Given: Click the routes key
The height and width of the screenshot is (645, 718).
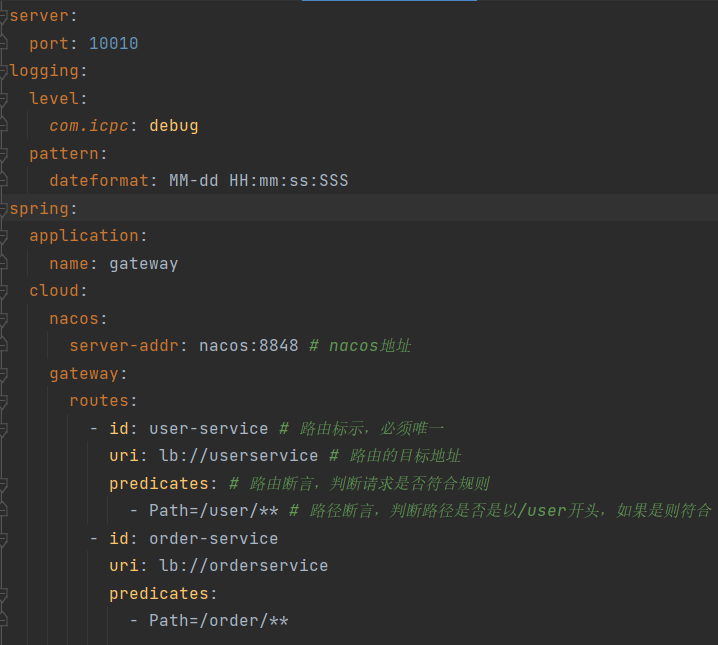Looking at the screenshot, I should tap(99, 401).
